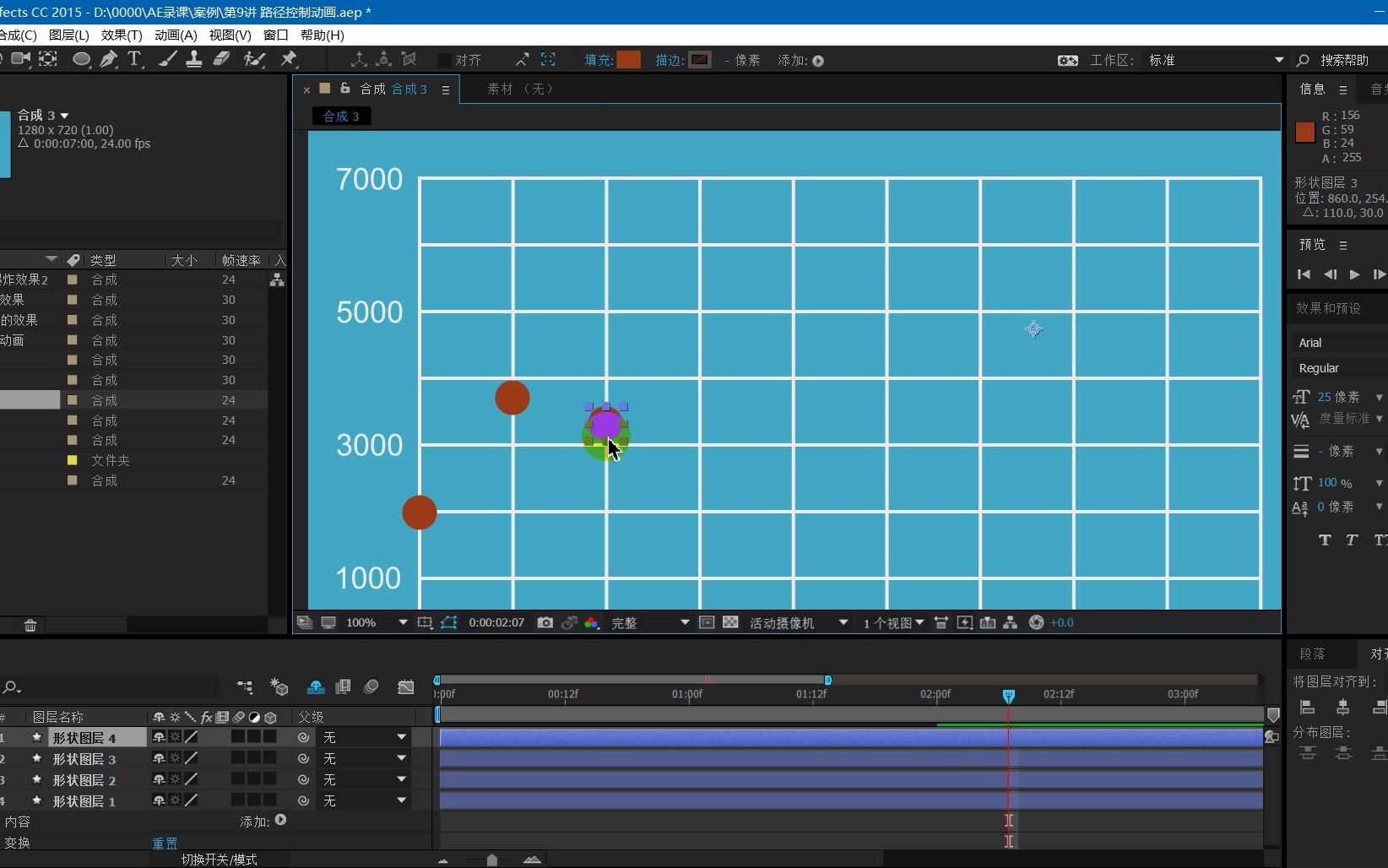Toggle collapse transformations for 形状图层 3
1388x868 pixels.
click(175, 758)
